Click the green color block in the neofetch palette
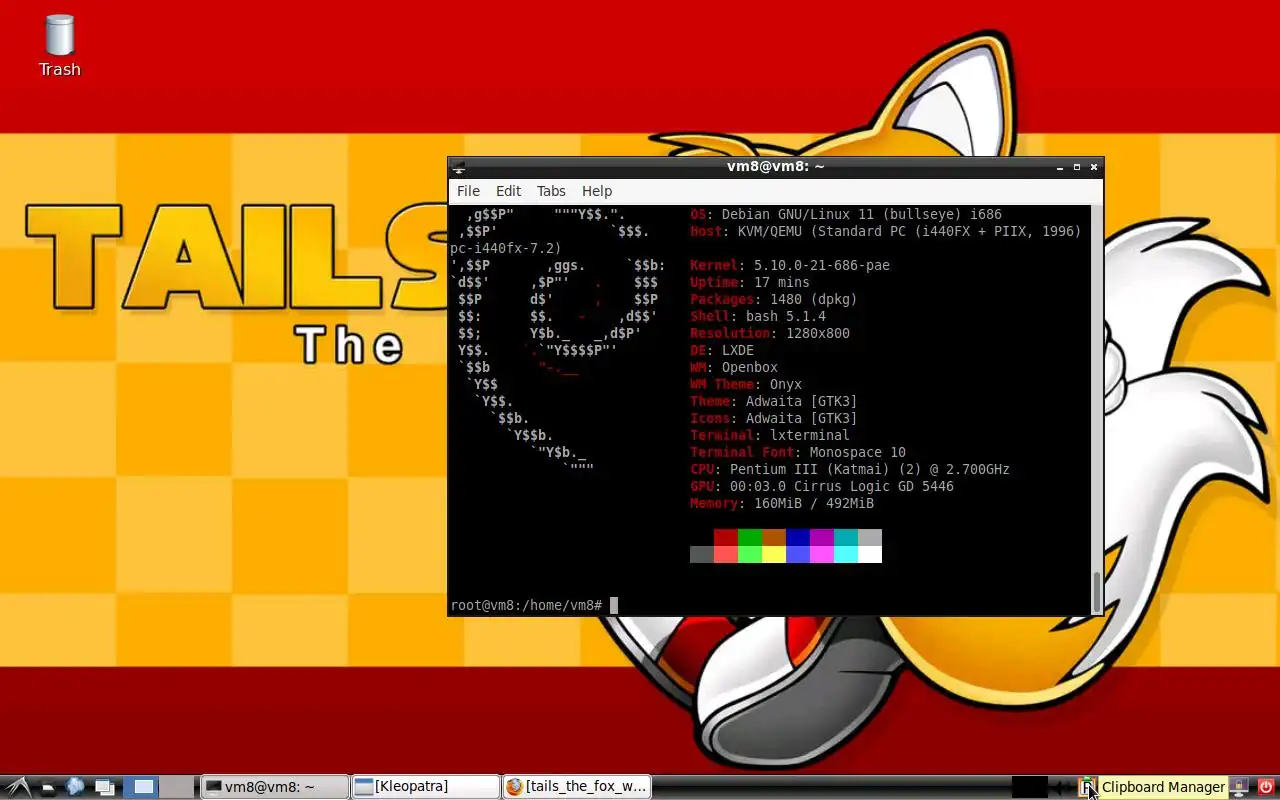 pos(749,538)
